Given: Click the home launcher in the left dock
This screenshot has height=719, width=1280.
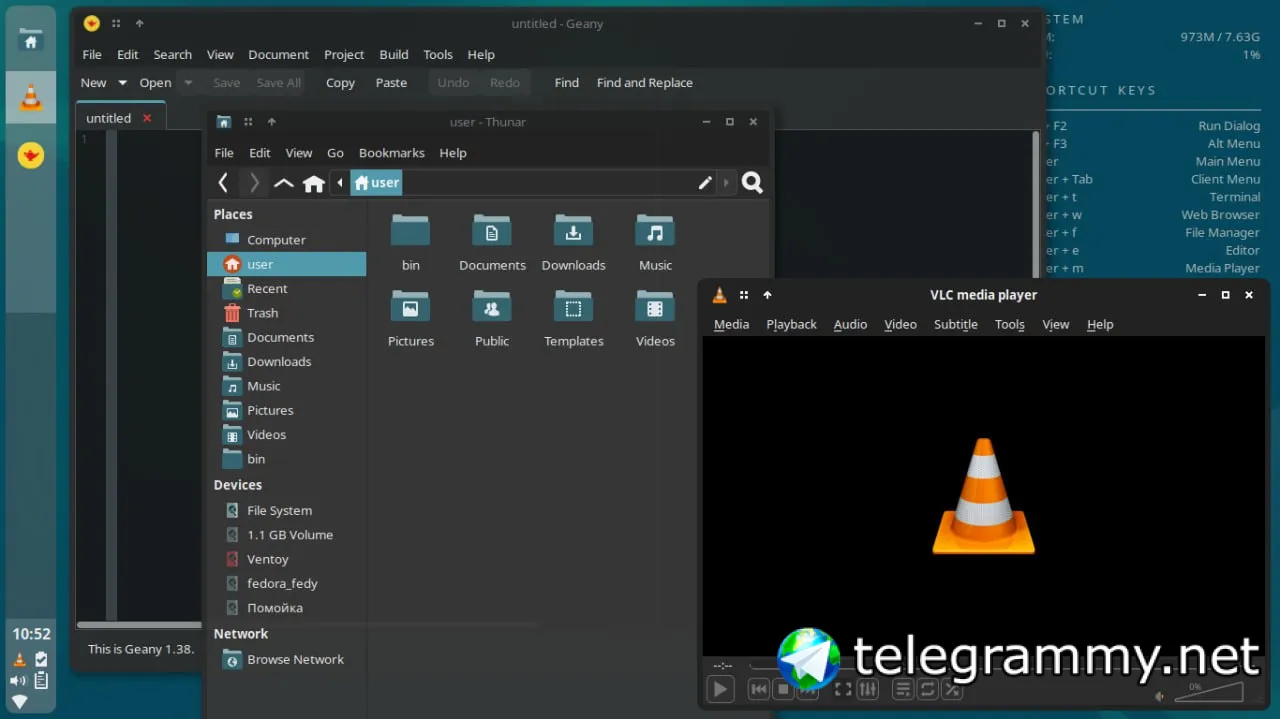Looking at the screenshot, I should point(31,41).
